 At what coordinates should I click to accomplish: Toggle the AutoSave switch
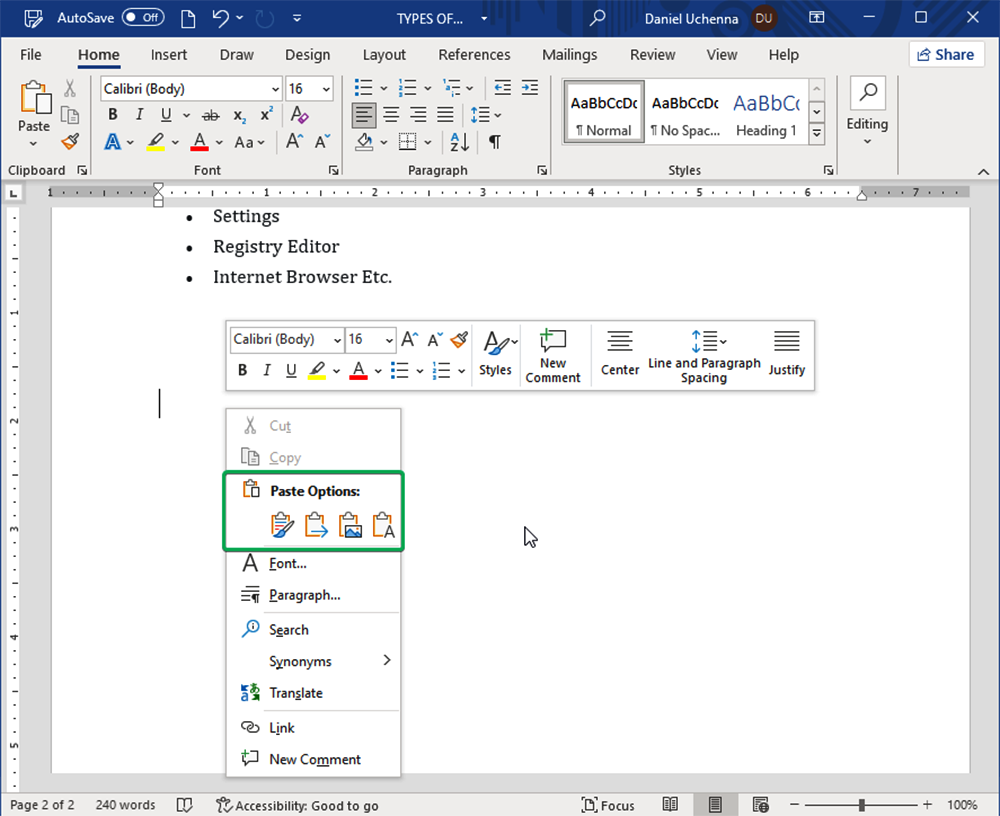pyautogui.click(x=143, y=18)
